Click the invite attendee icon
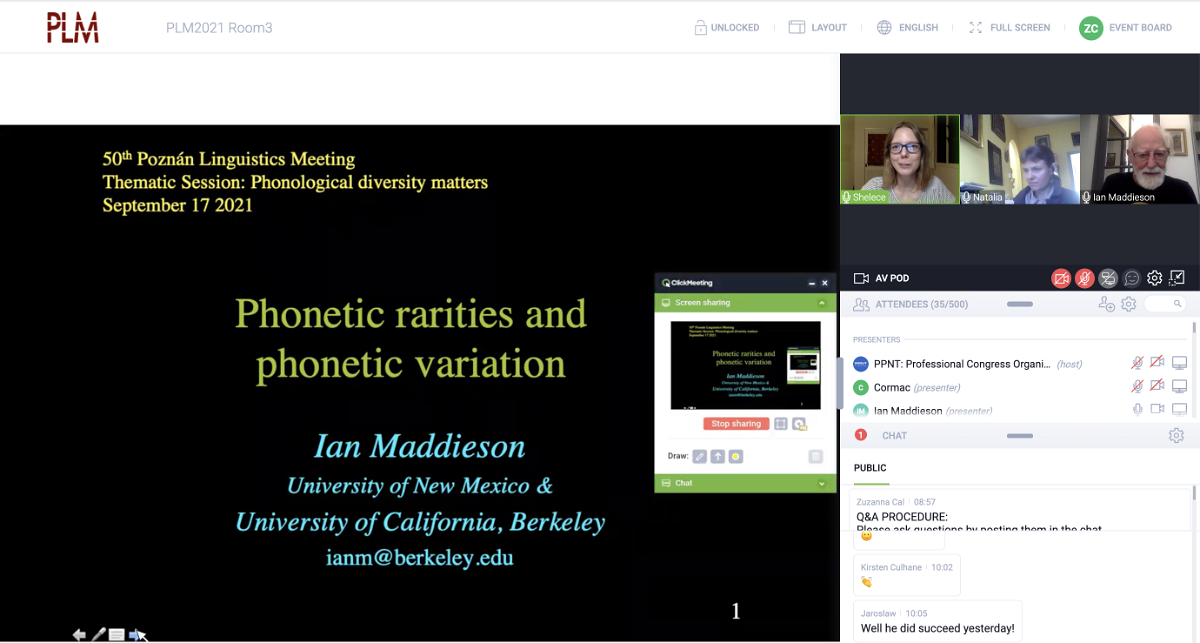1200x643 pixels. click(x=1106, y=304)
